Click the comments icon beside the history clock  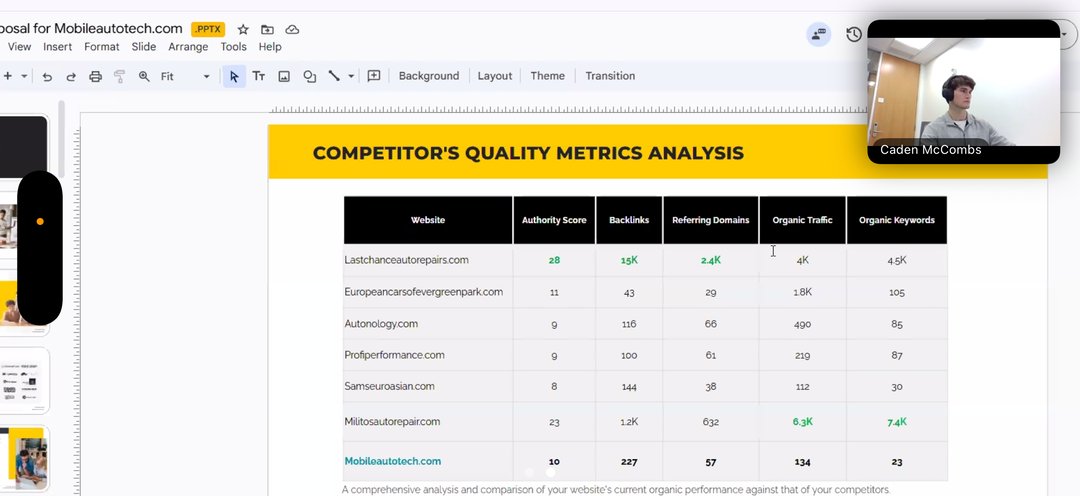(x=819, y=34)
